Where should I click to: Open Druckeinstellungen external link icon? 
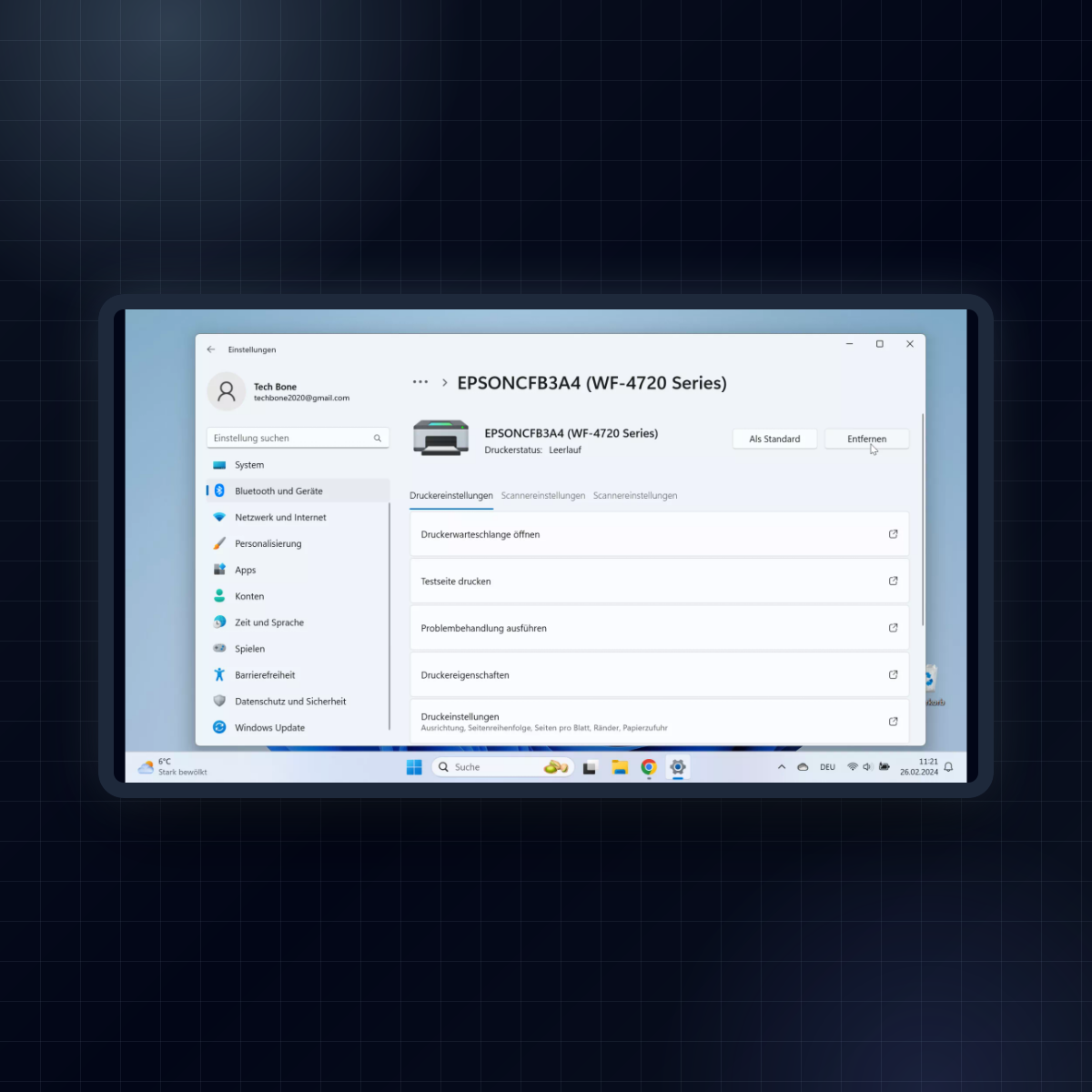pyautogui.click(x=893, y=722)
